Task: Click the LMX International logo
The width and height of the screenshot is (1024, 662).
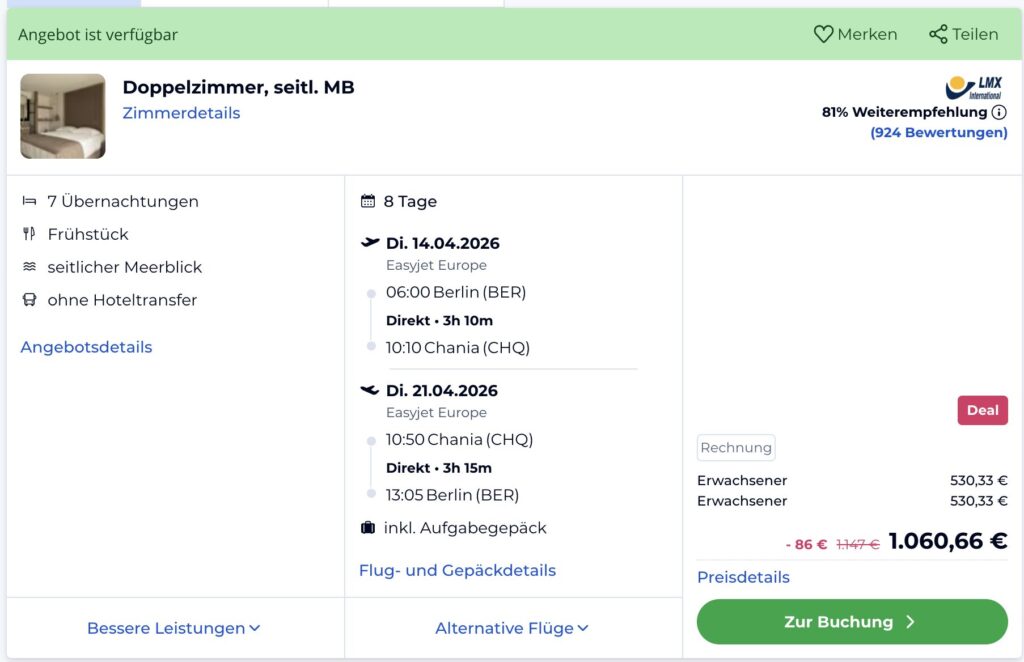Action: 973,87
